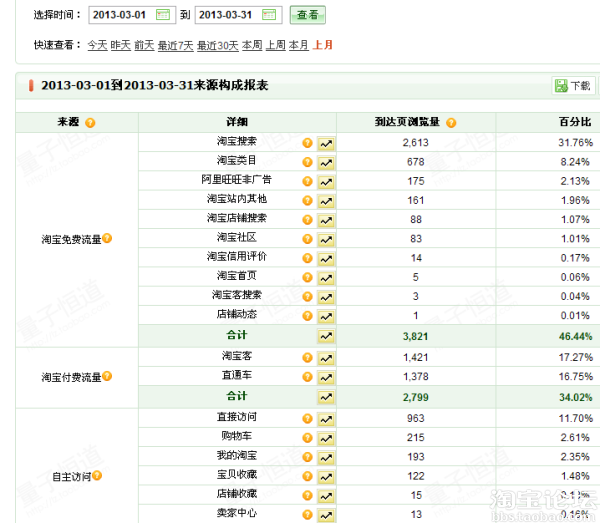The width and height of the screenshot is (600, 523).
Task: Click the help icon for 直接访问
Action: pos(307,419)
